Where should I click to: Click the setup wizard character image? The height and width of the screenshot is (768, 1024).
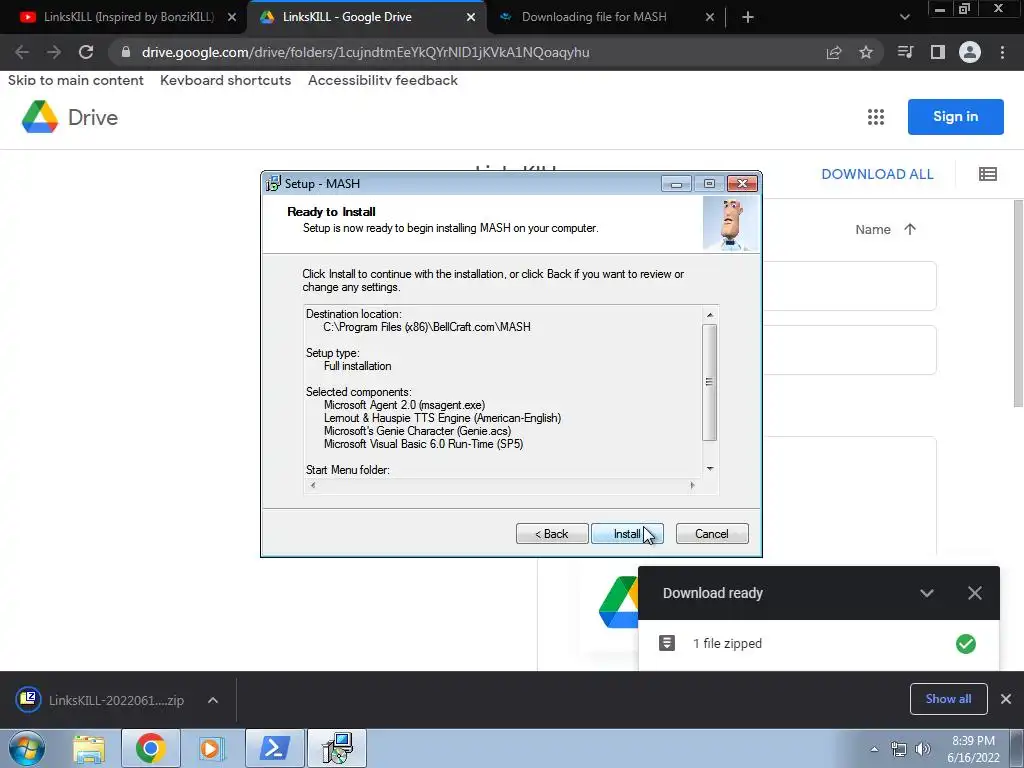730,223
